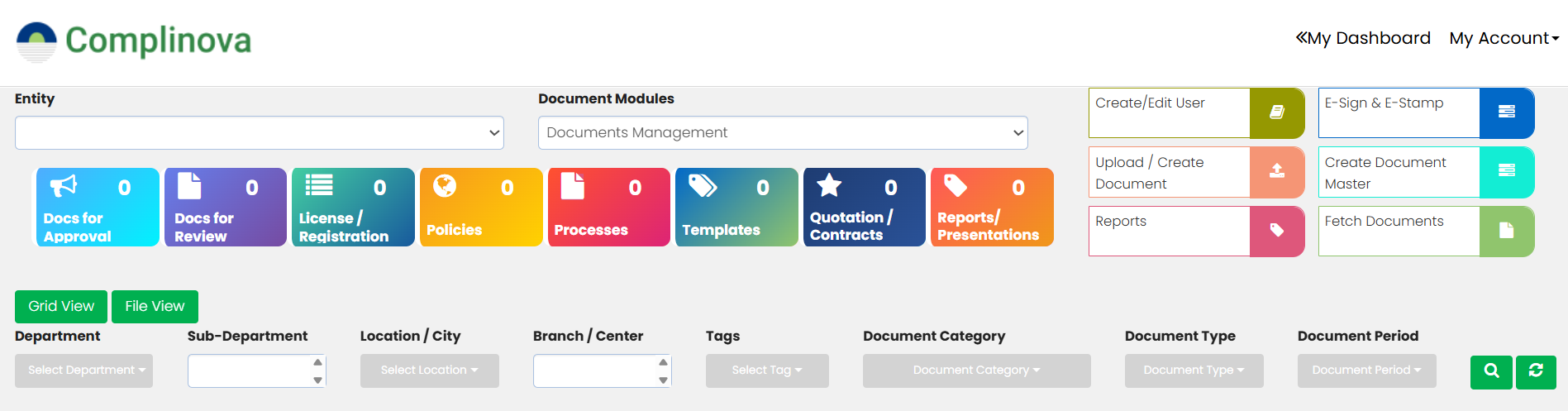
Task: Click the Reports tag icon
Action: click(x=1277, y=231)
